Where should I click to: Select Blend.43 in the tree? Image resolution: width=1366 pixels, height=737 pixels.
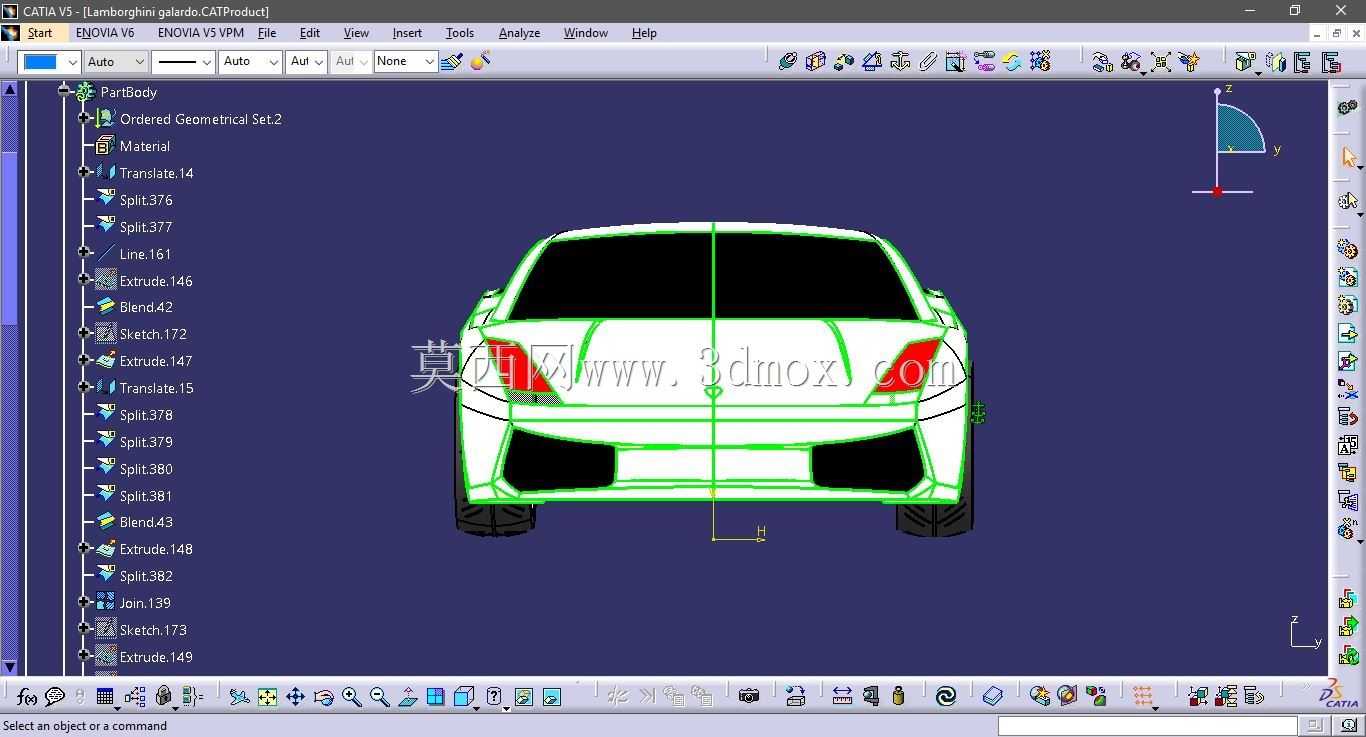(x=146, y=522)
